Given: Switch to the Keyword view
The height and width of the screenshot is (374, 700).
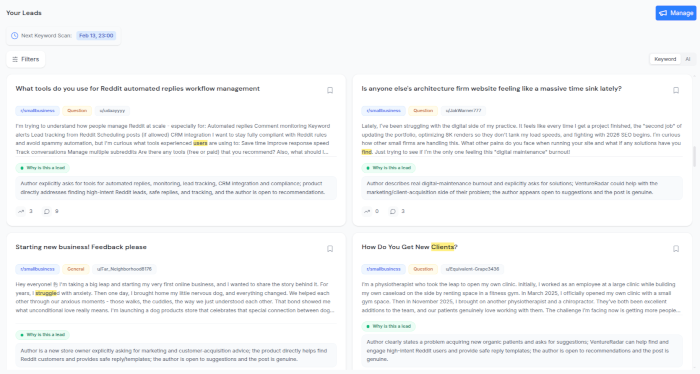Looking at the screenshot, I should [665, 59].
